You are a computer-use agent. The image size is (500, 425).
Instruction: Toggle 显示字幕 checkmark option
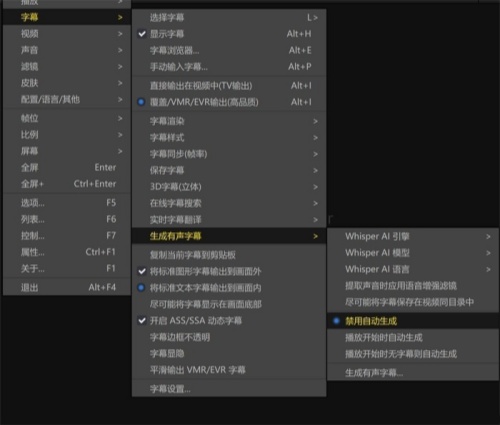[229, 34]
